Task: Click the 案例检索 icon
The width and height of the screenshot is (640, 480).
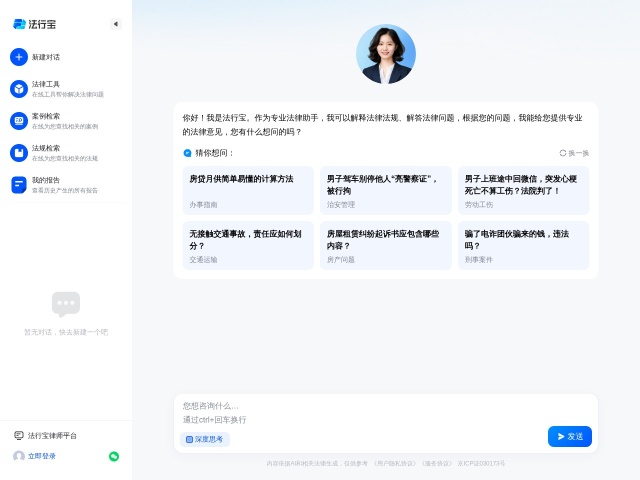Action: tap(19, 121)
